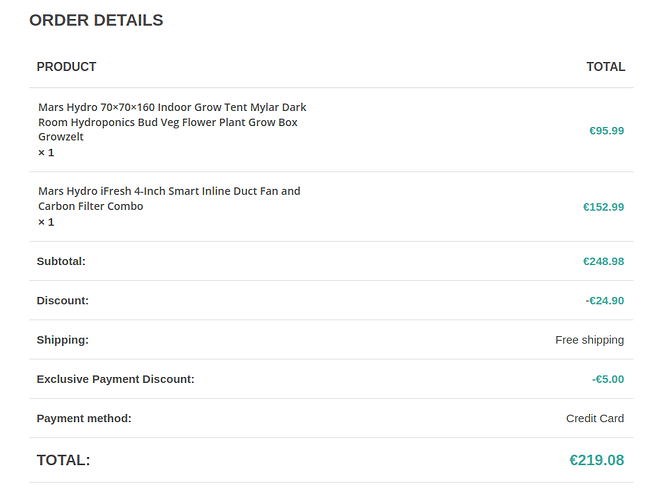The width and height of the screenshot is (669, 500).
Task: Click the Discount label
Action: tap(62, 300)
